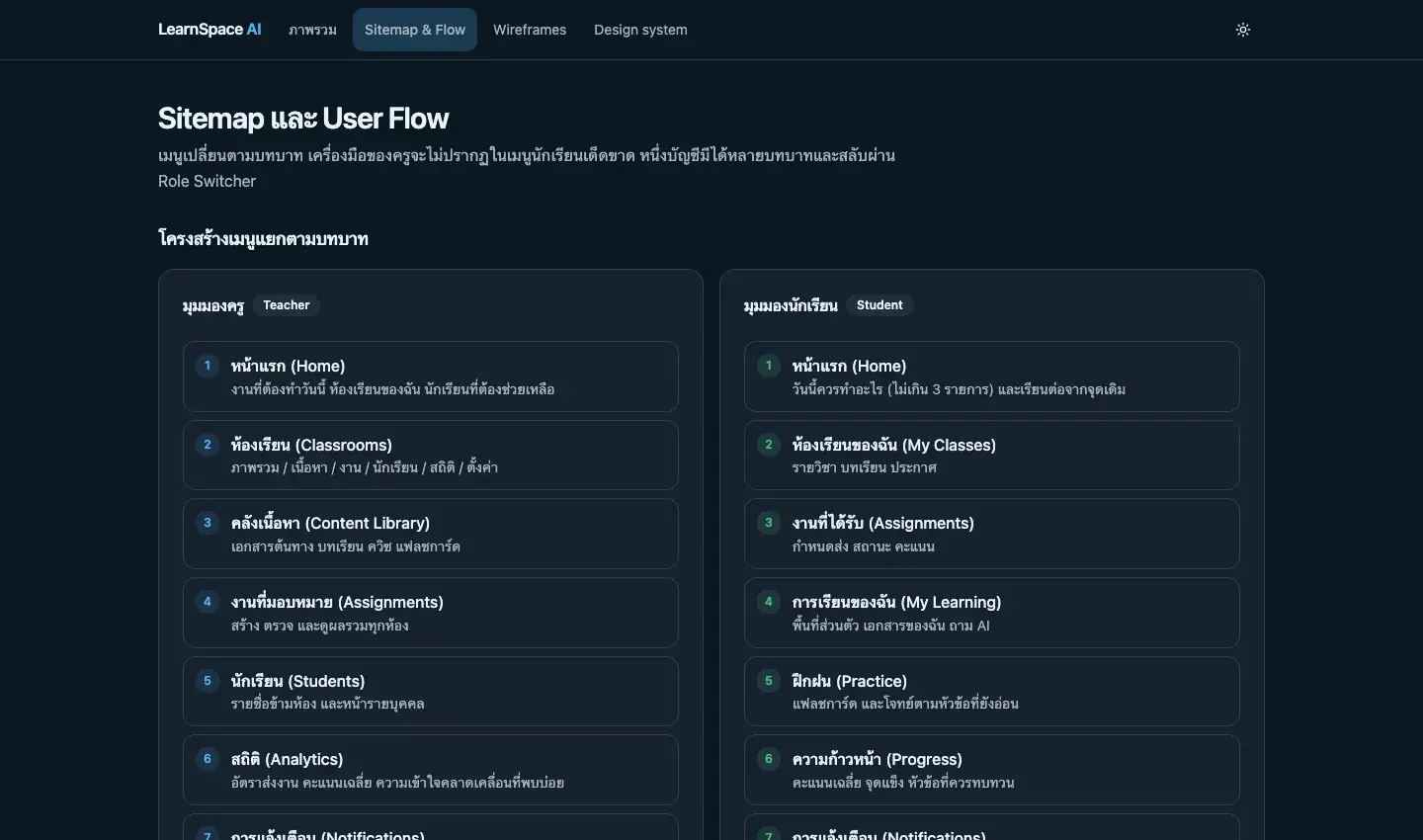Select the หน้าแรก (Home) card under Teacher
Viewport: 1423px width, 840px height.
(x=431, y=377)
